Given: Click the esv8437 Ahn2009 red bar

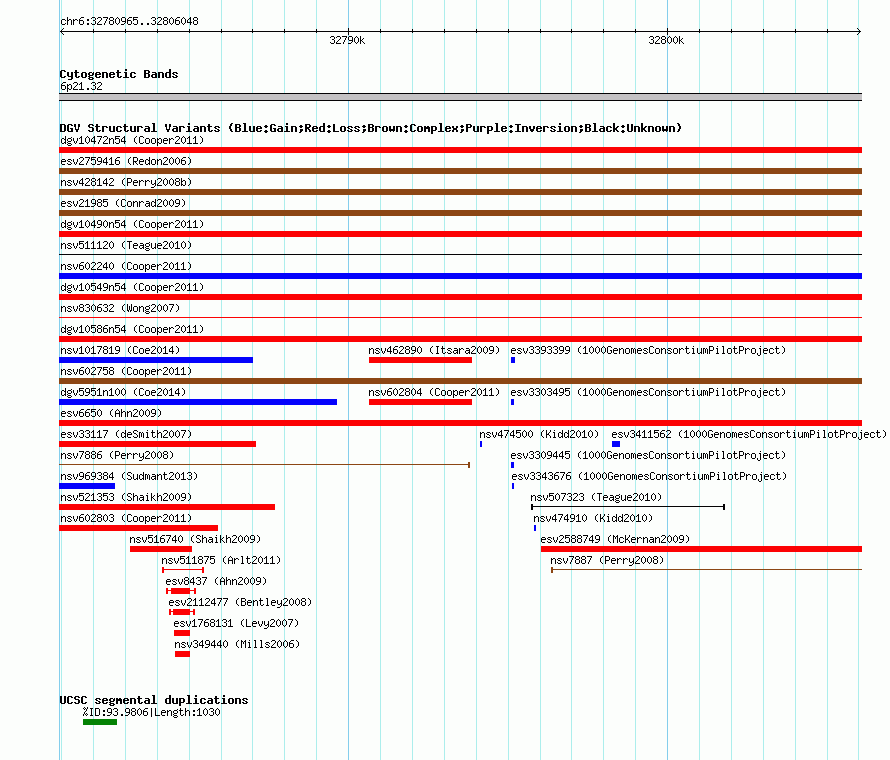Looking at the screenshot, I should pos(181,591).
